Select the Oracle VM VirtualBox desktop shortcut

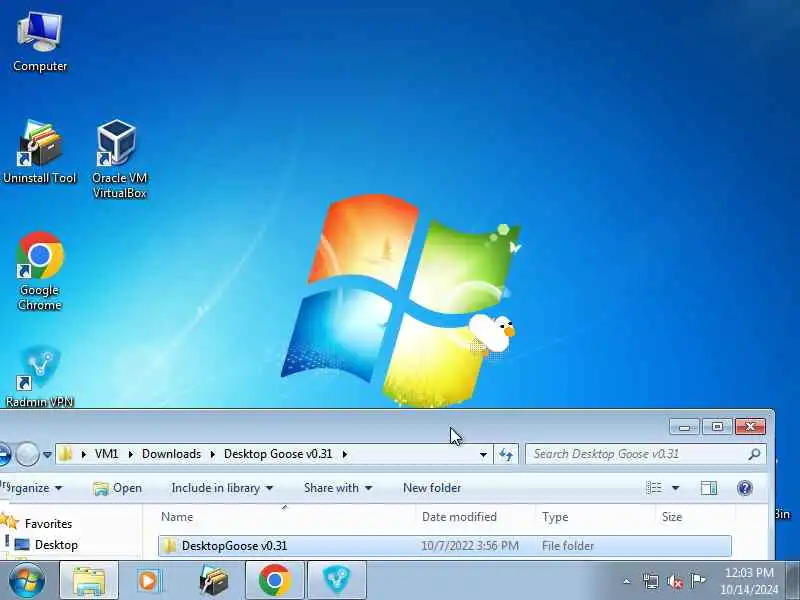(119, 159)
